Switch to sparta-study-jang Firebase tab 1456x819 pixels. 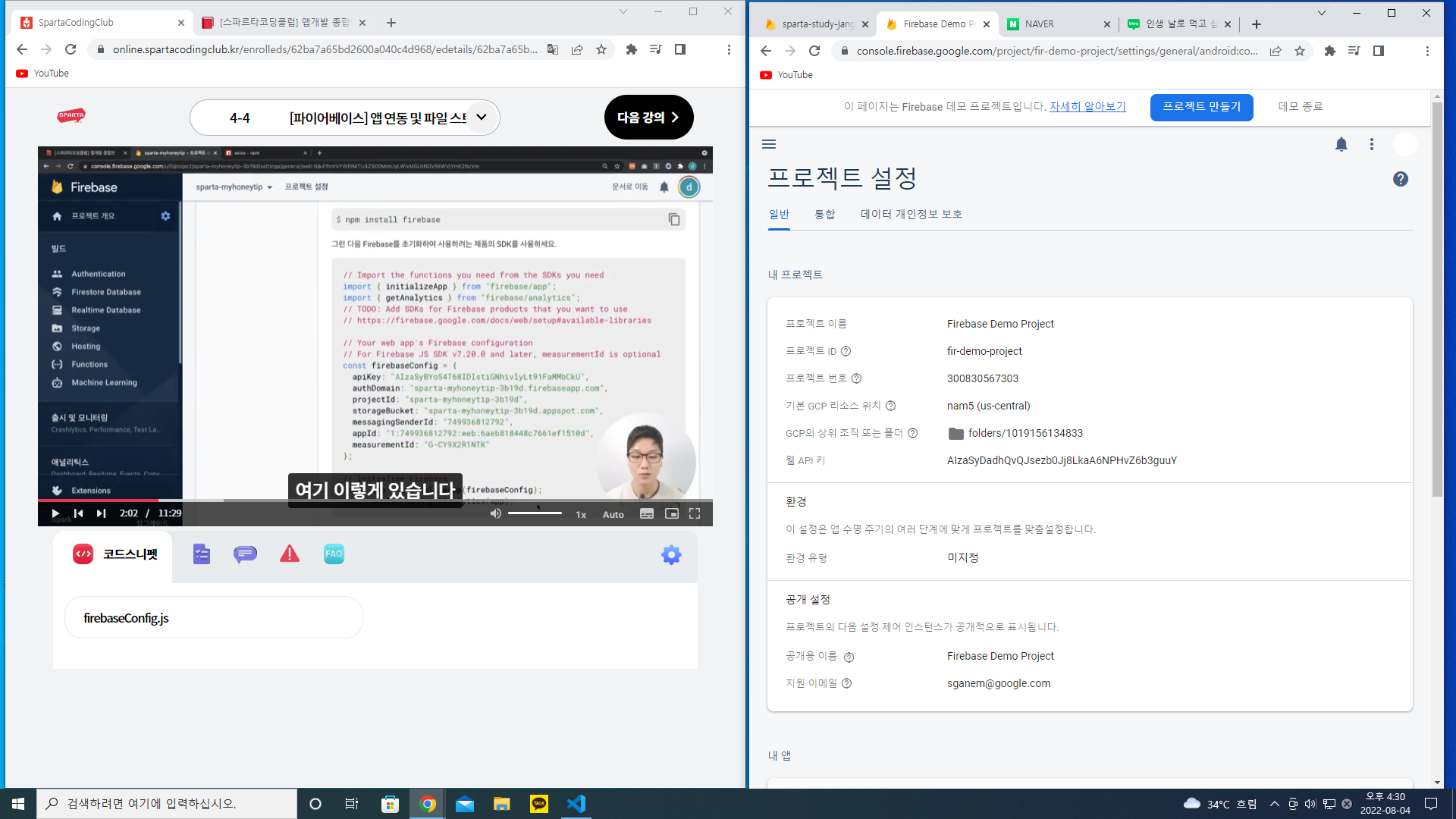click(x=815, y=24)
